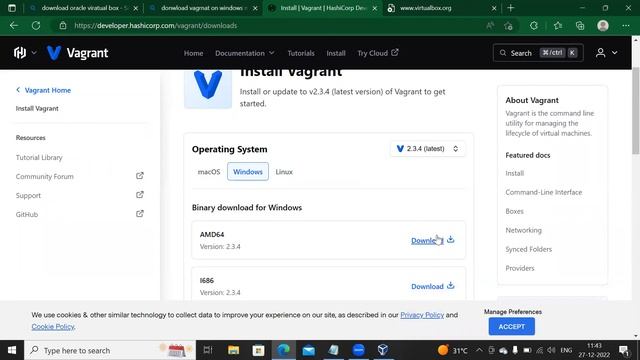Viewport: 640px width, 360px height.
Task: Expand the HashiCorp products chevron
Action: coord(34,53)
